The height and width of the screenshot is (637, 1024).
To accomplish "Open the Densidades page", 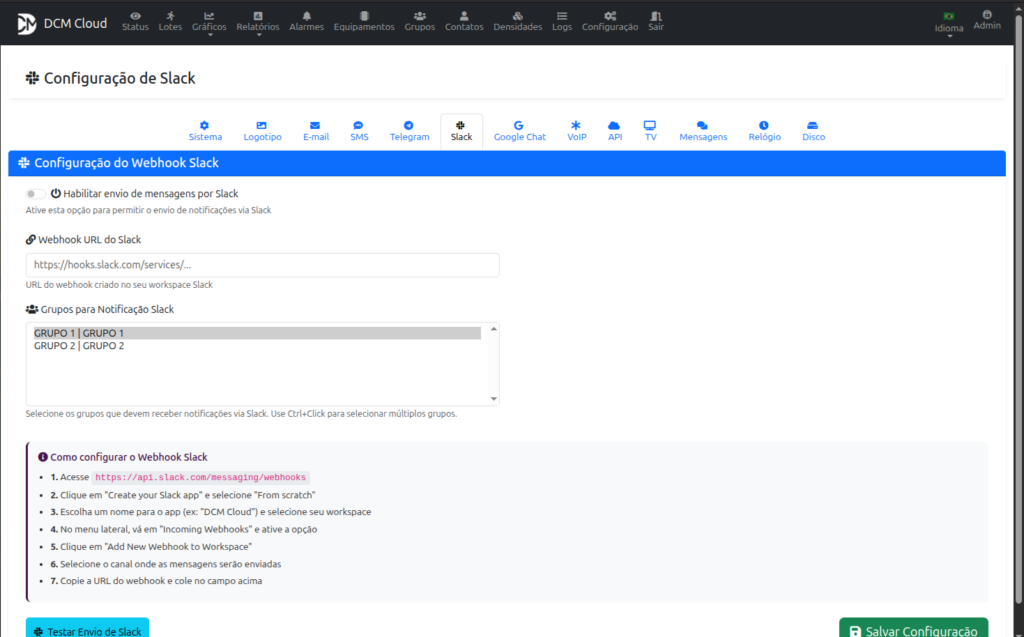I will [517, 21].
